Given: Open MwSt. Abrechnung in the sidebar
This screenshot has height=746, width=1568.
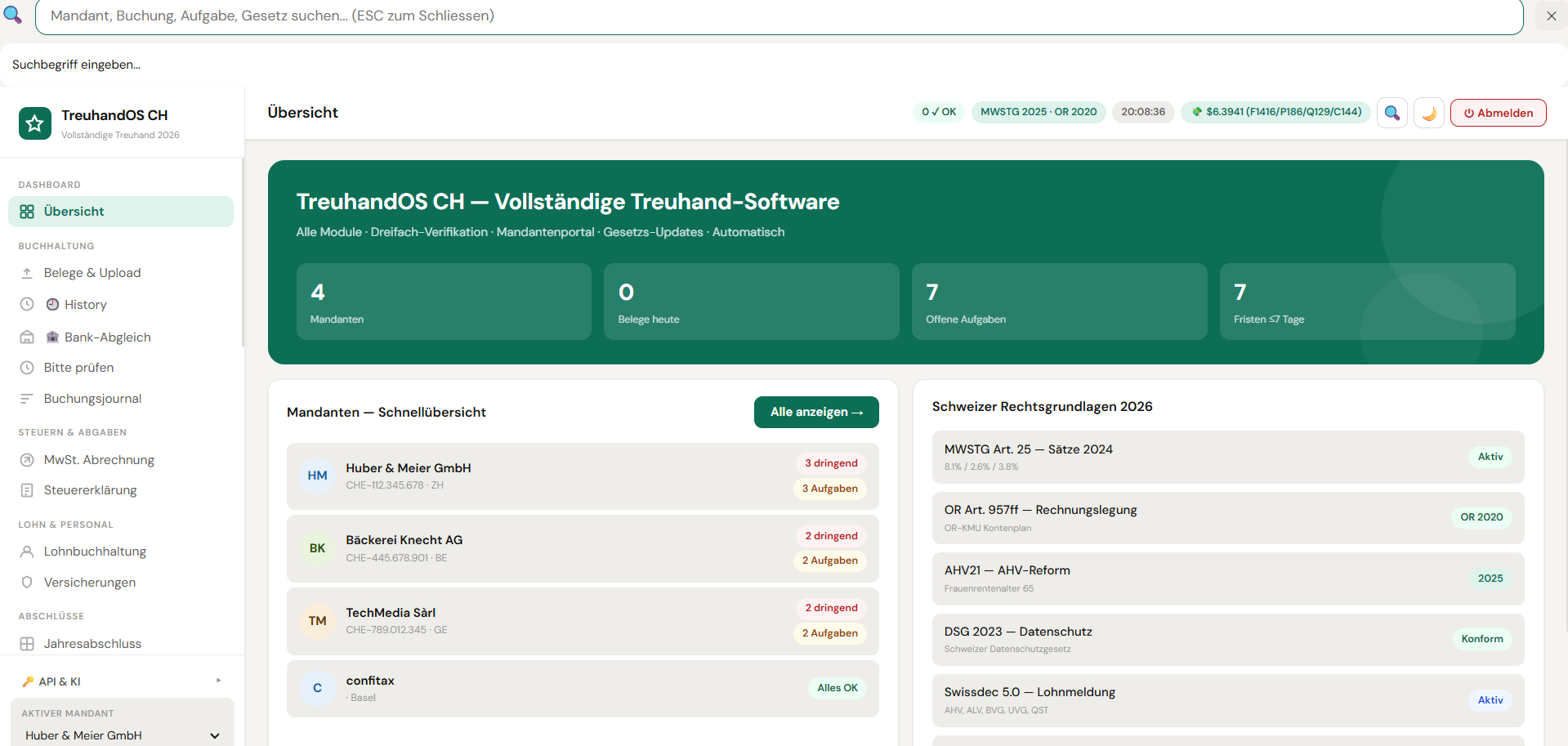Looking at the screenshot, I should (x=121, y=460).
